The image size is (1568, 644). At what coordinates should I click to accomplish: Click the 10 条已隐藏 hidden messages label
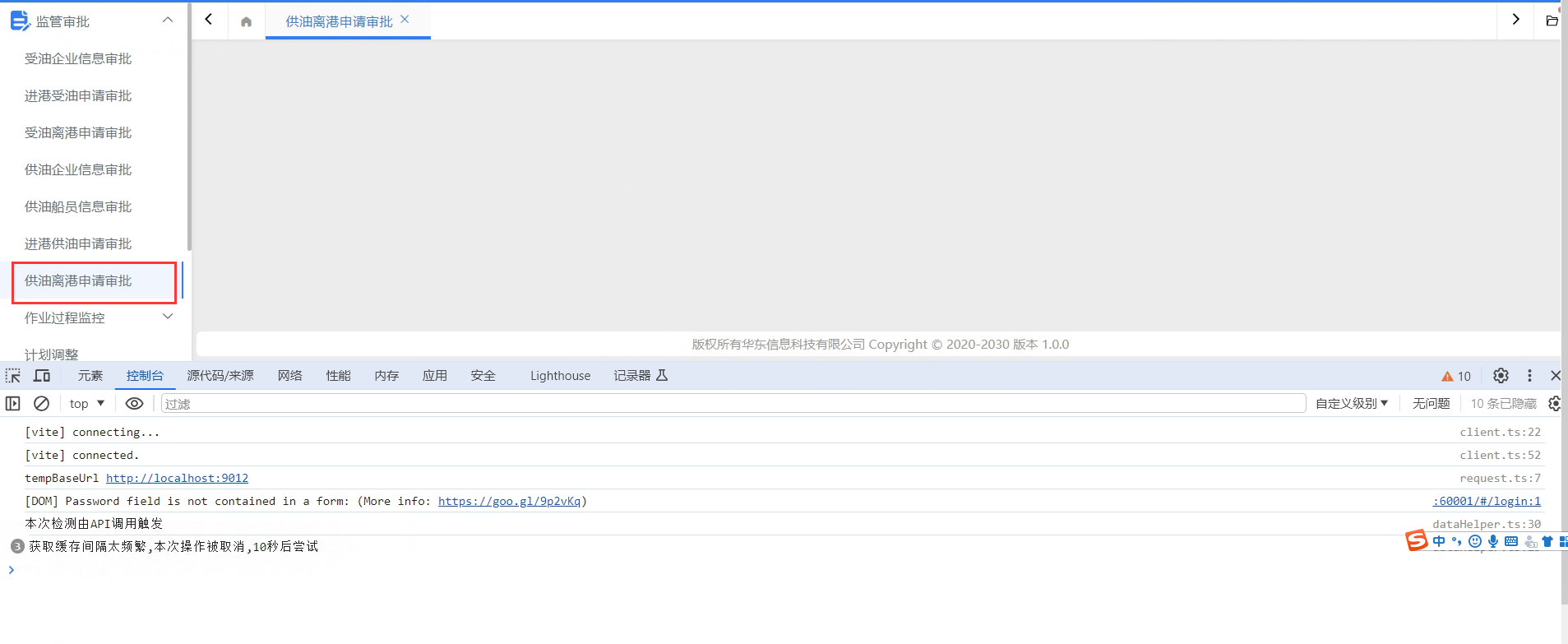[1504, 404]
